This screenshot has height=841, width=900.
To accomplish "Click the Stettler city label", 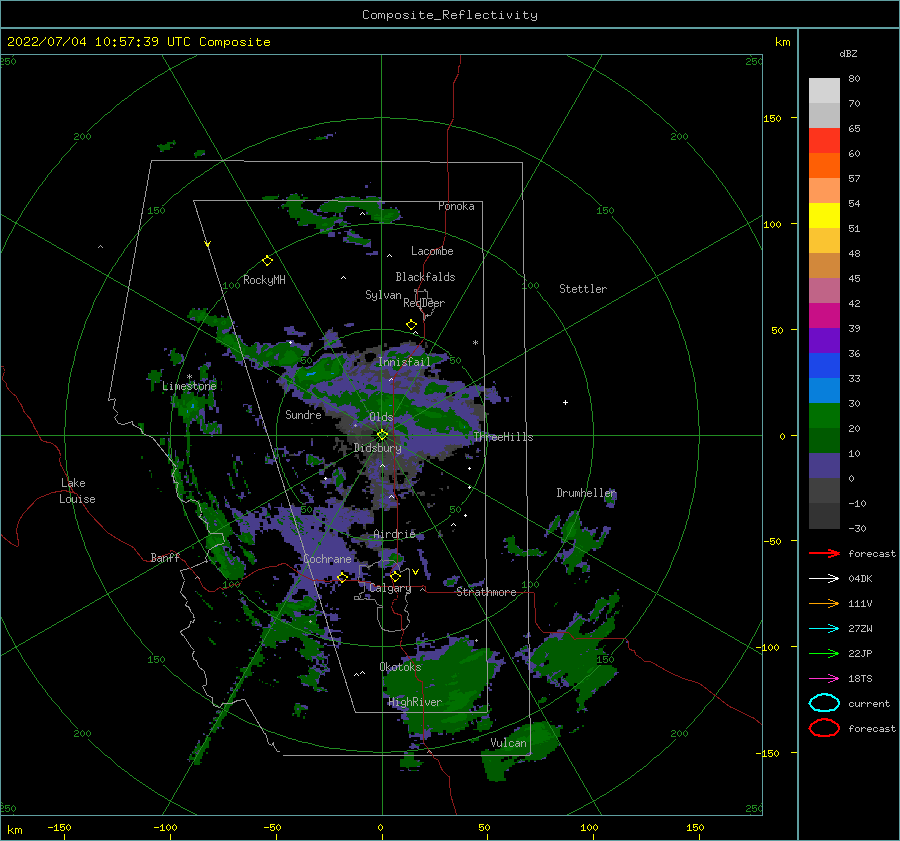I will (x=583, y=289).
